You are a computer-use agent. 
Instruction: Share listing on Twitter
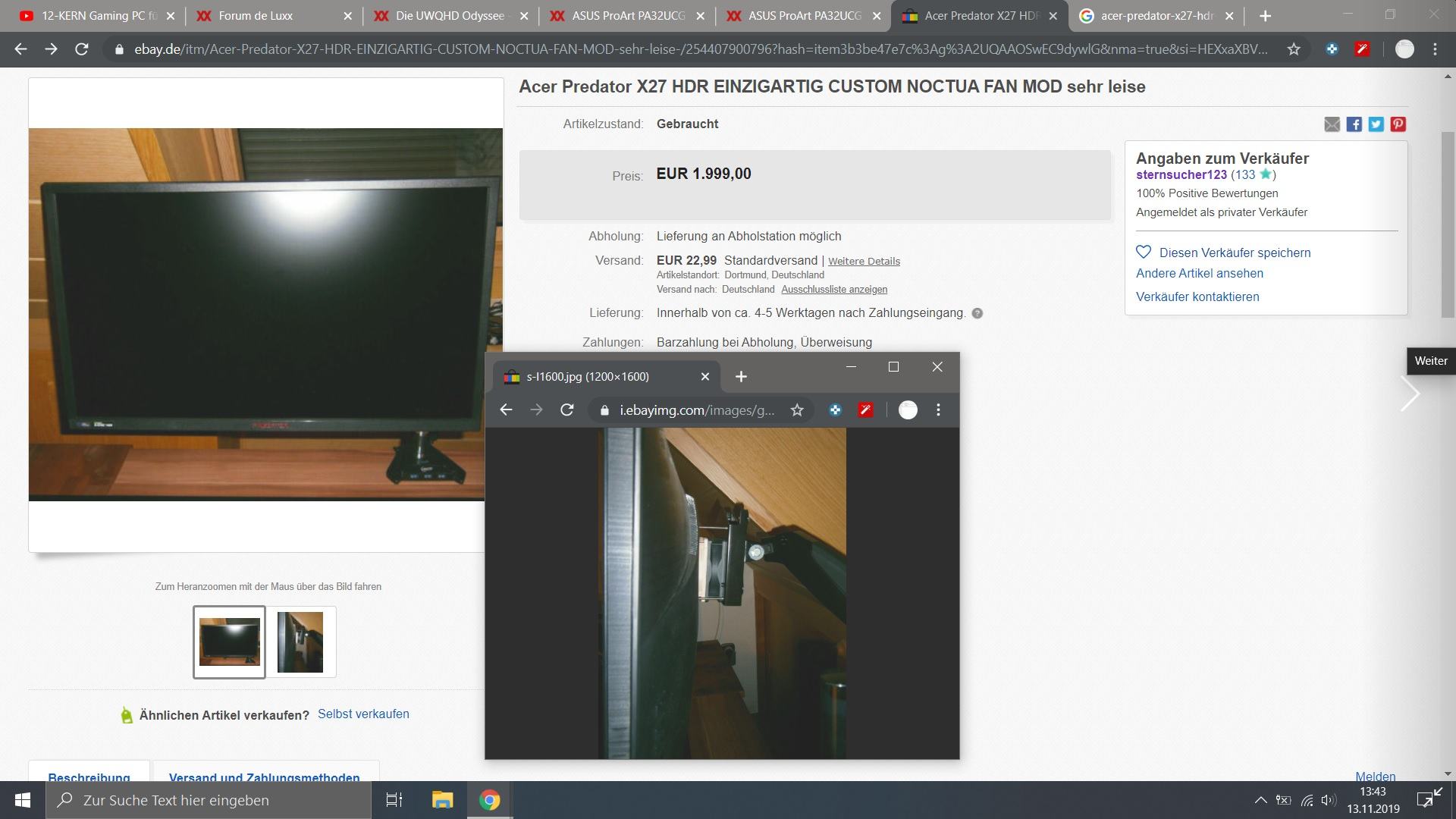click(1376, 124)
